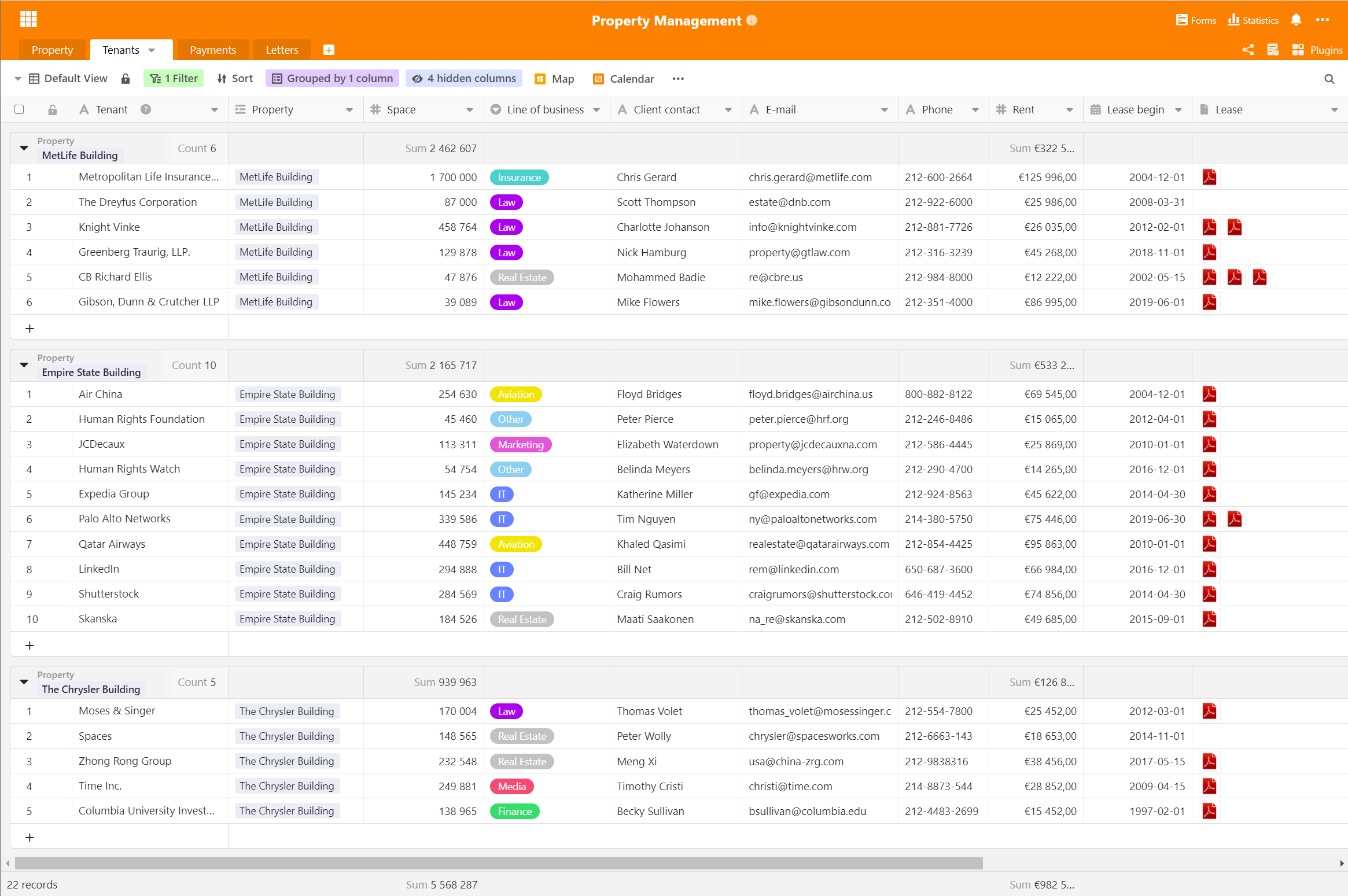The height and width of the screenshot is (896, 1348).
Task: Open the apps grid icon
Action: (28, 20)
